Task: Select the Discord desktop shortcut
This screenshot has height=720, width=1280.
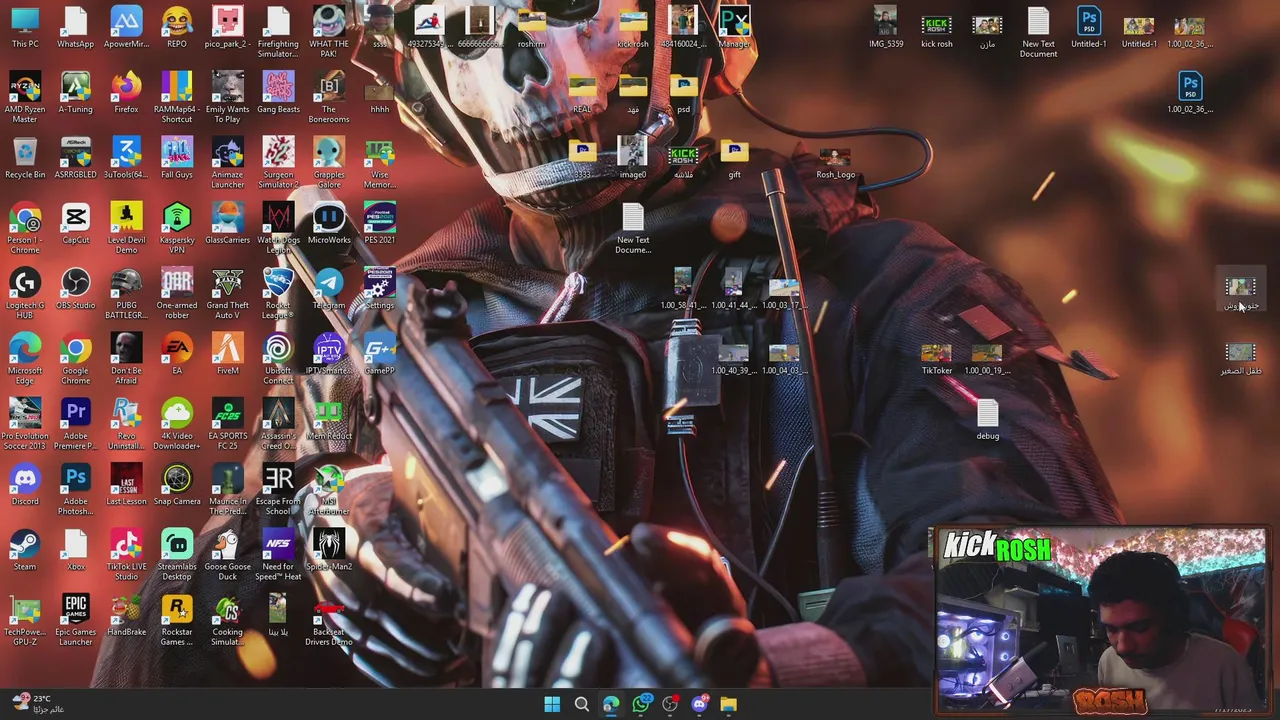Action: [x=25, y=485]
